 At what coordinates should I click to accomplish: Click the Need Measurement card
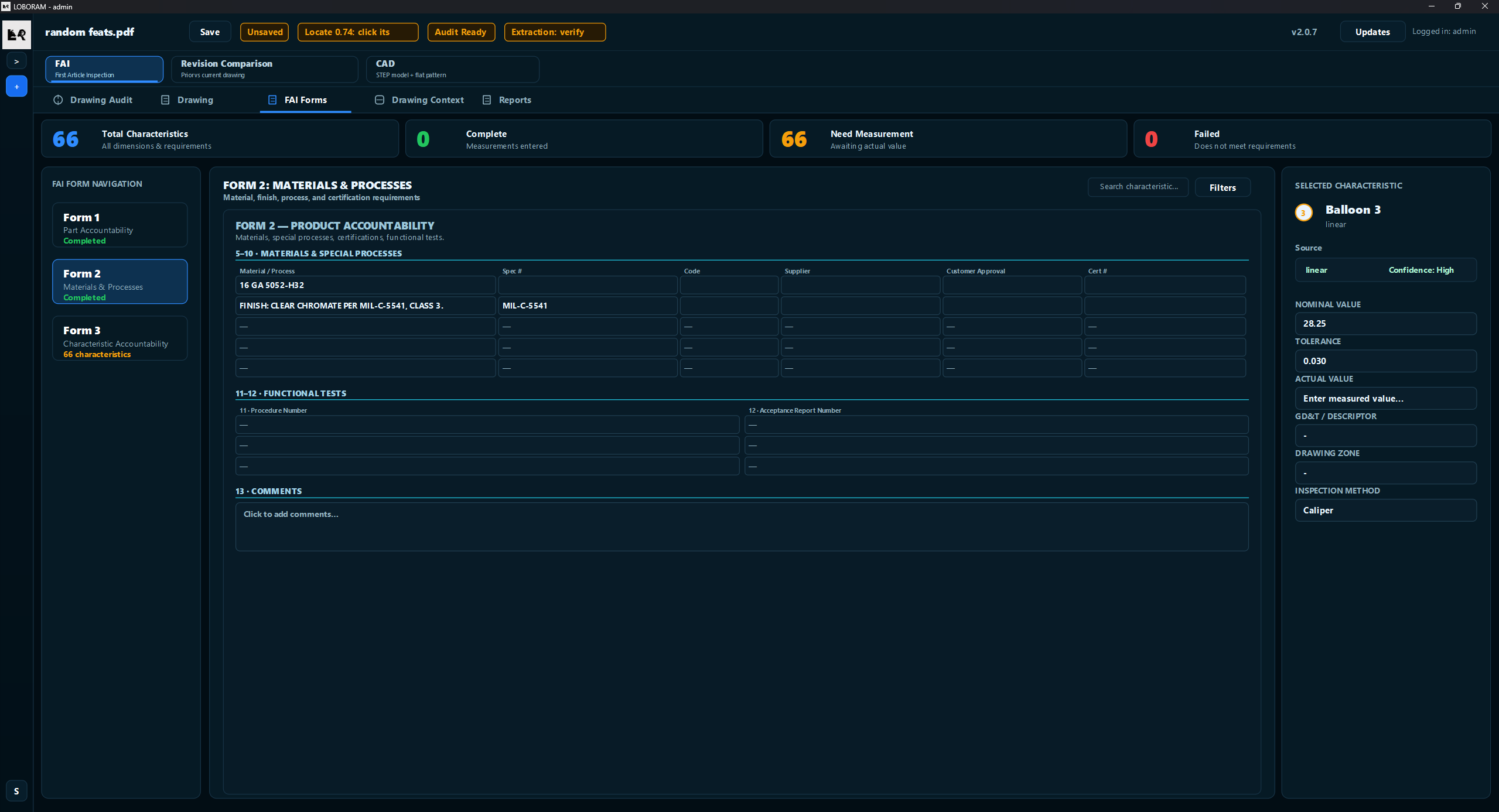coord(948,139)
